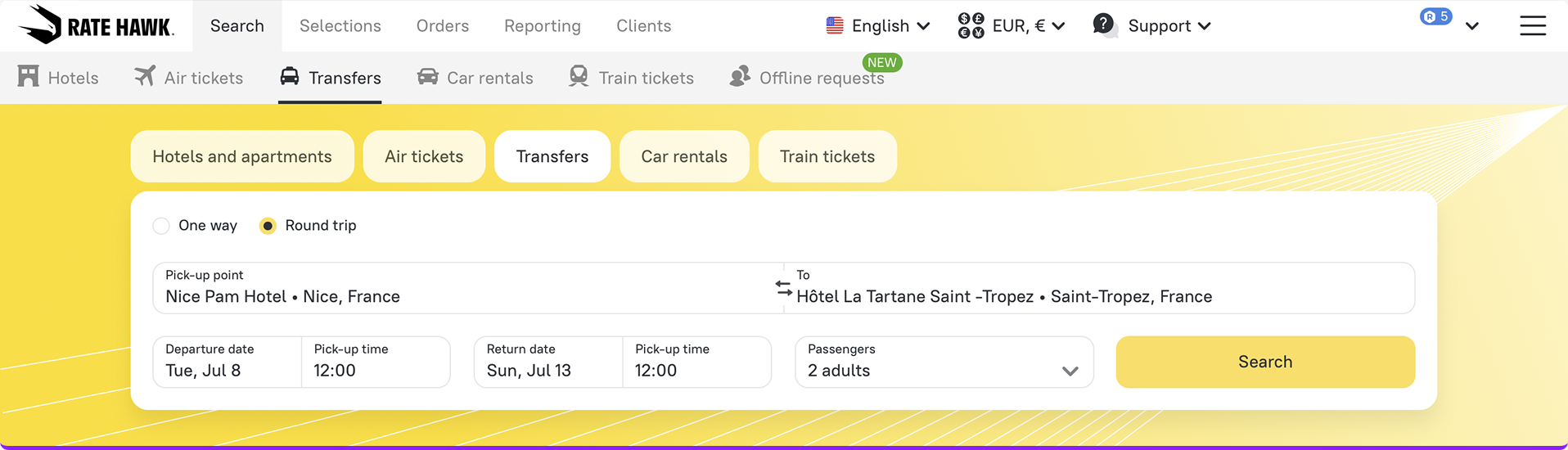Open the Reporting section link

click(542, 26)
